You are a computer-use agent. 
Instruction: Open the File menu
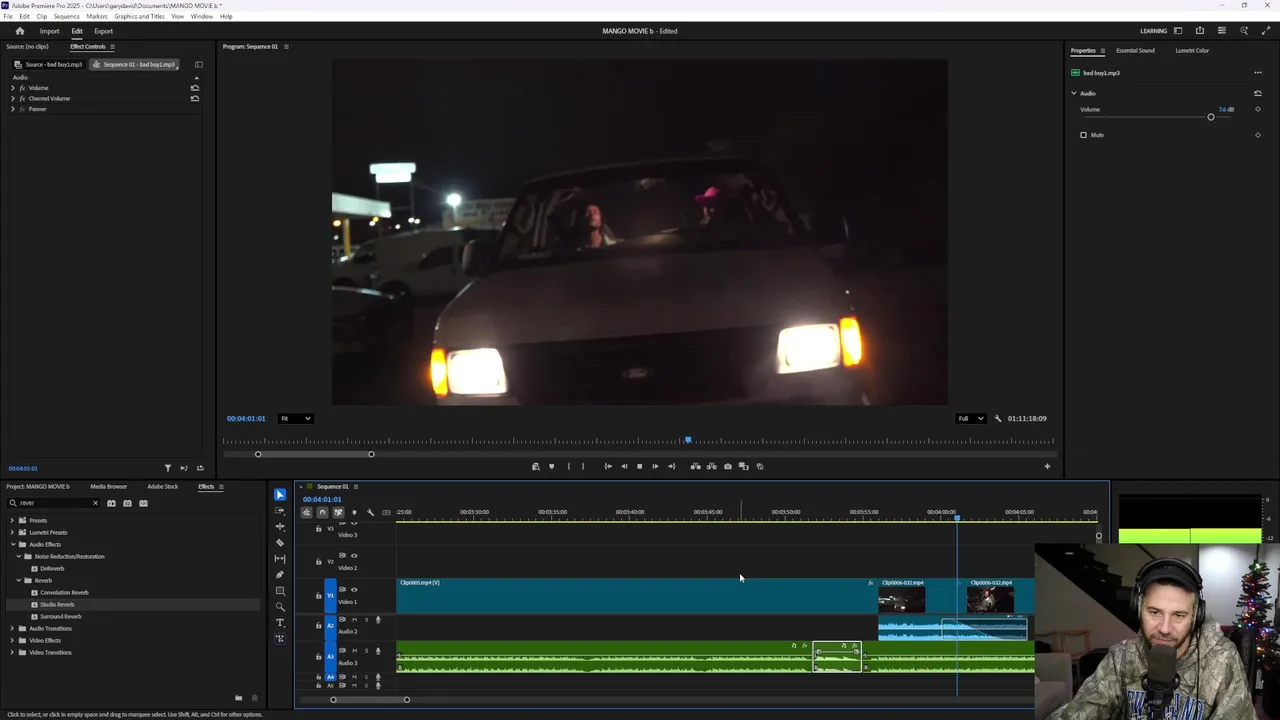coord(8,16)
